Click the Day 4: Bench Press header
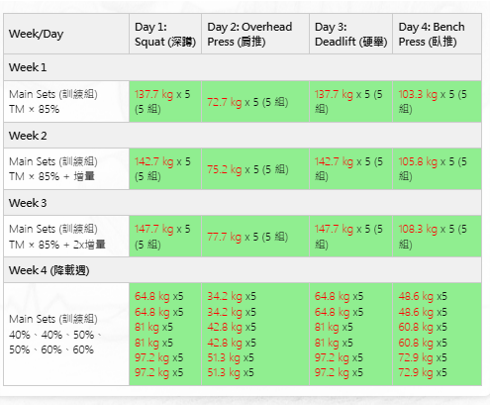Image resolution: width=490 pixels, height=405 pixels. click(x=437, y=34)
